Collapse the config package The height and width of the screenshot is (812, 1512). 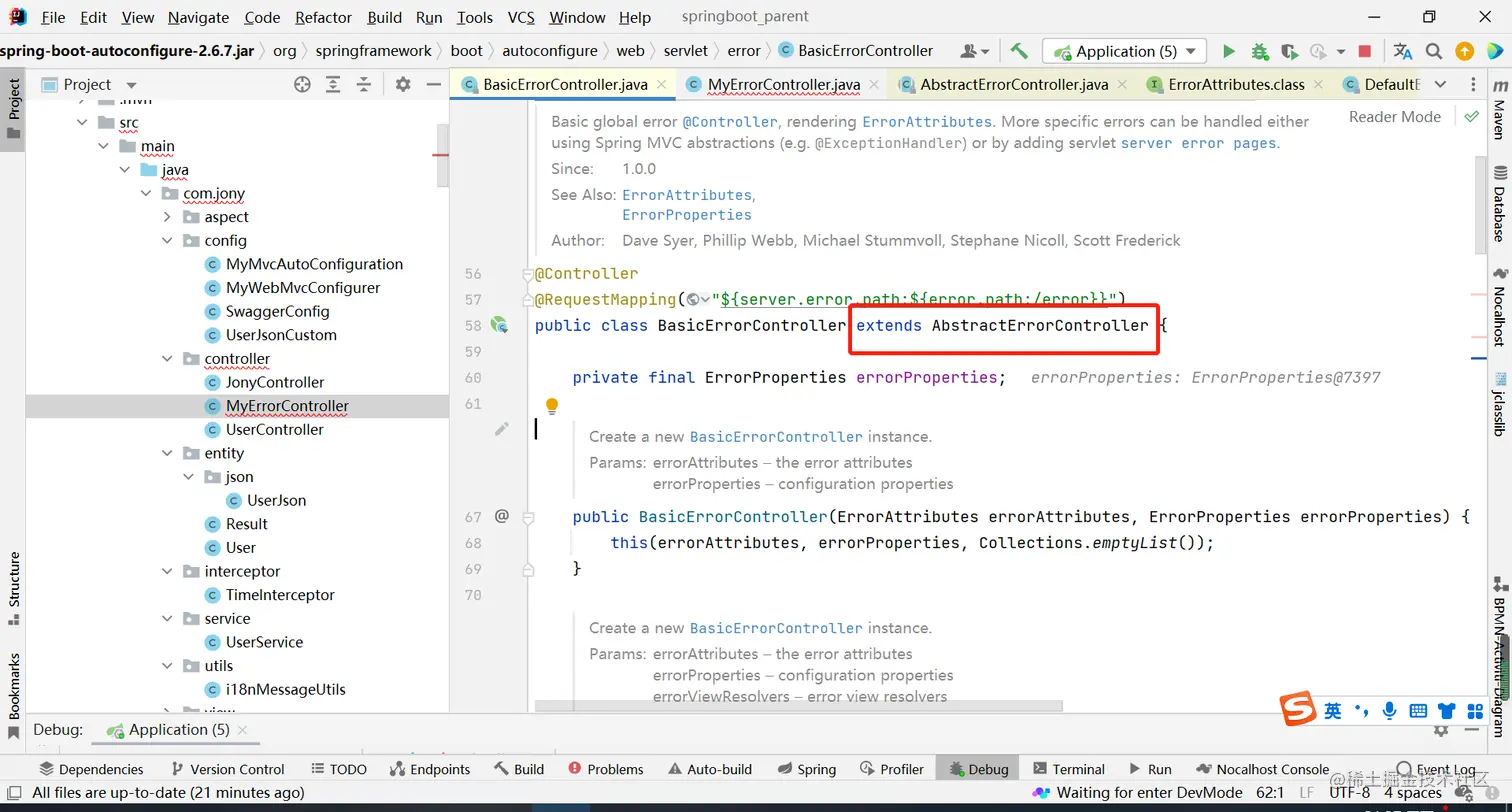[x=167, y=241]
